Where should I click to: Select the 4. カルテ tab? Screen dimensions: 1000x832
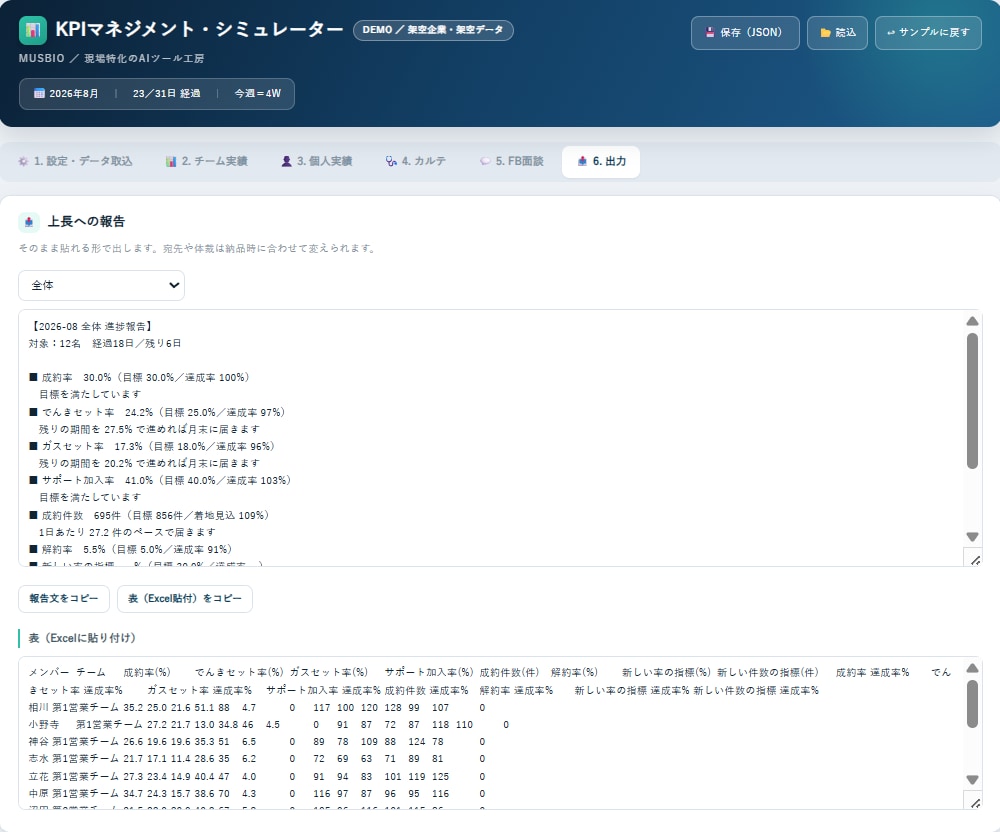(416, 161)
